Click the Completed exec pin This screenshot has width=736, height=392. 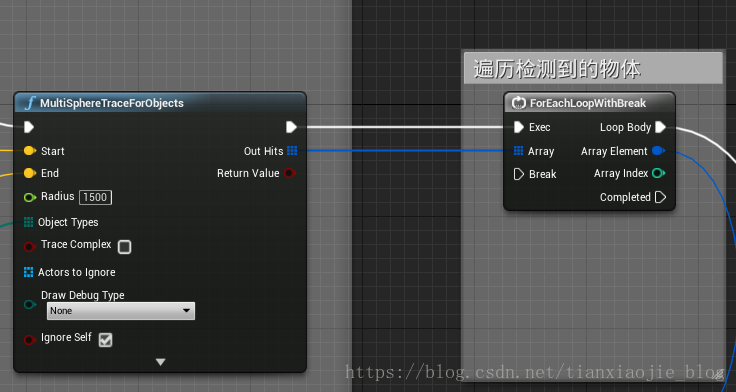pos(660,197)
